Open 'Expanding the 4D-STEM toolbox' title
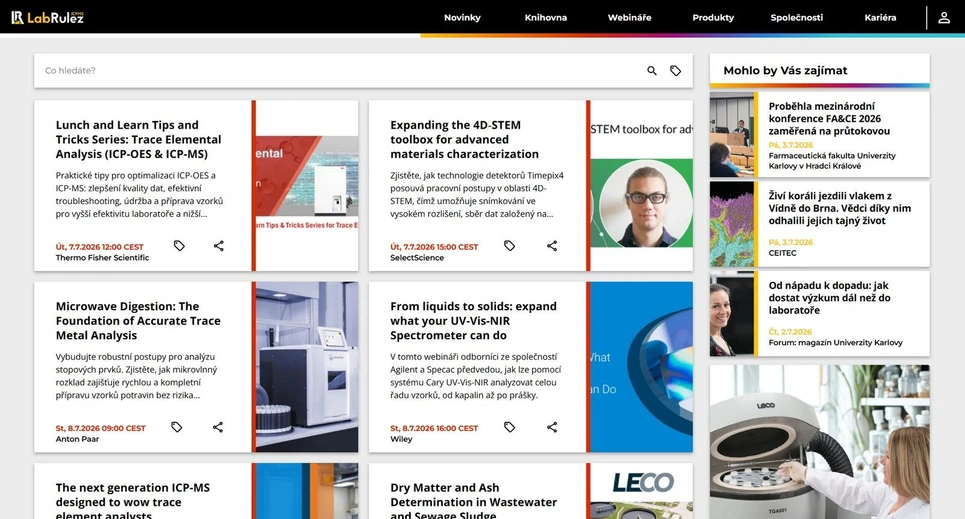This screenshot has height=519, width=965. pos(464,139)
